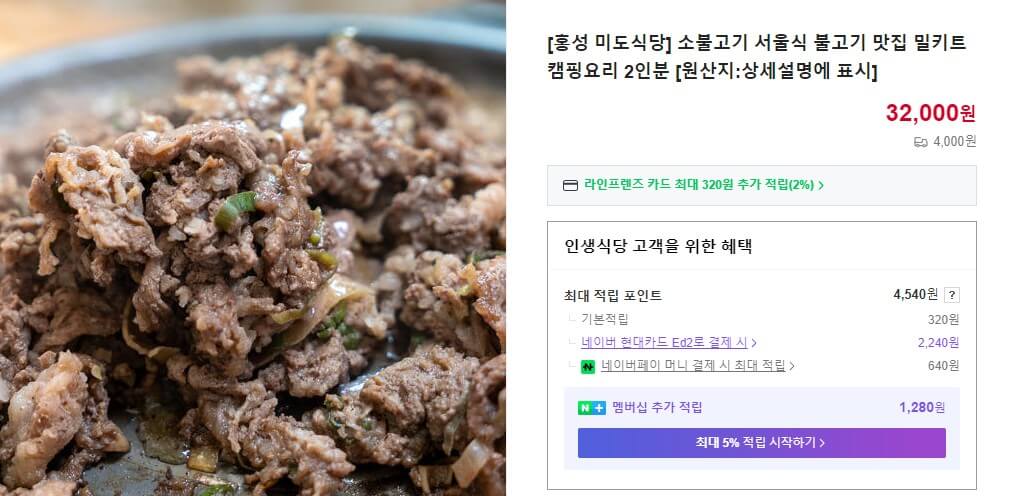Click the 32,000원 price text
Screen dimensions: 1015x496
(x=930, y=113)
